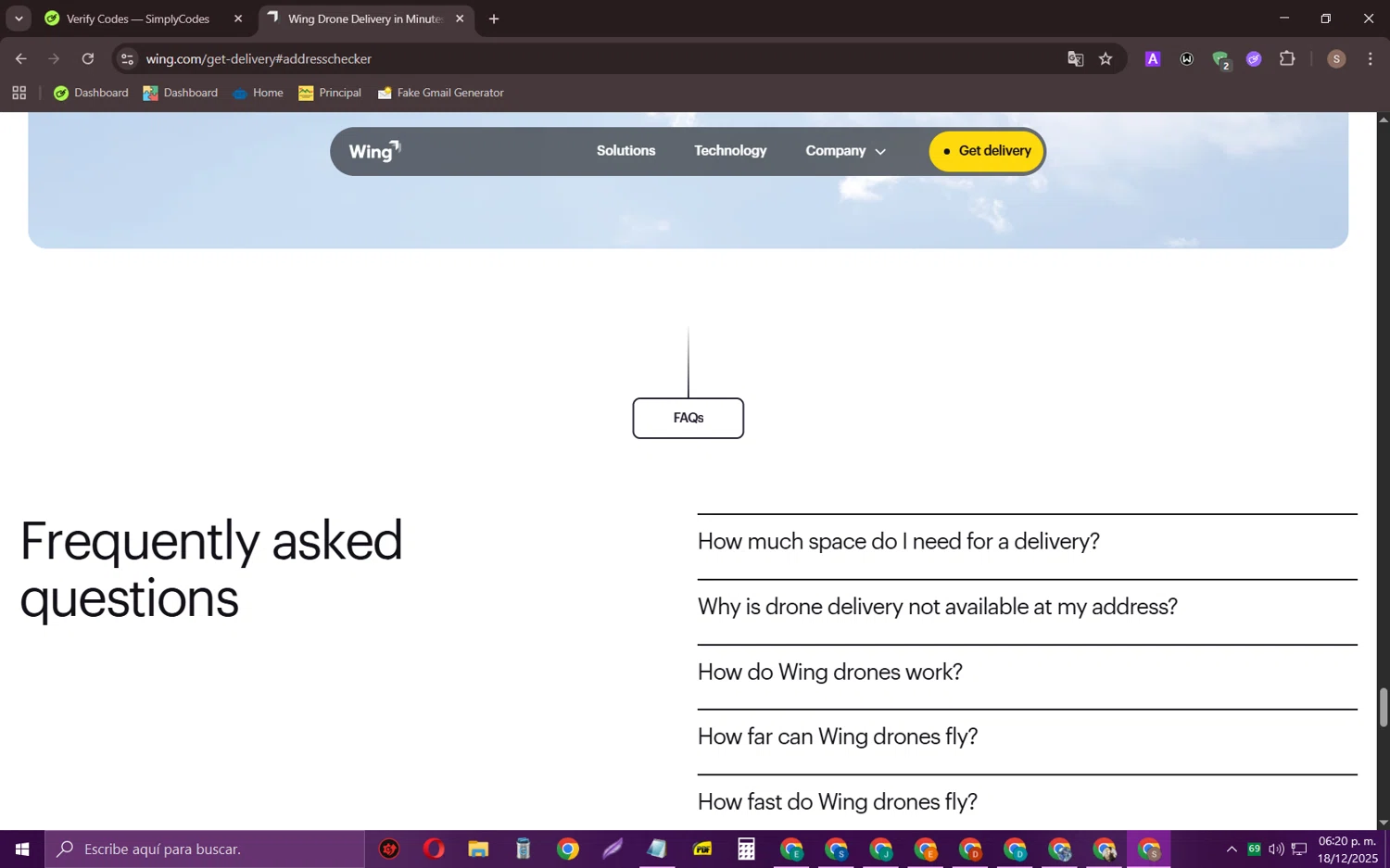Open the second Dashboard bookmark
1390x868 pixels.
(181, 93)
